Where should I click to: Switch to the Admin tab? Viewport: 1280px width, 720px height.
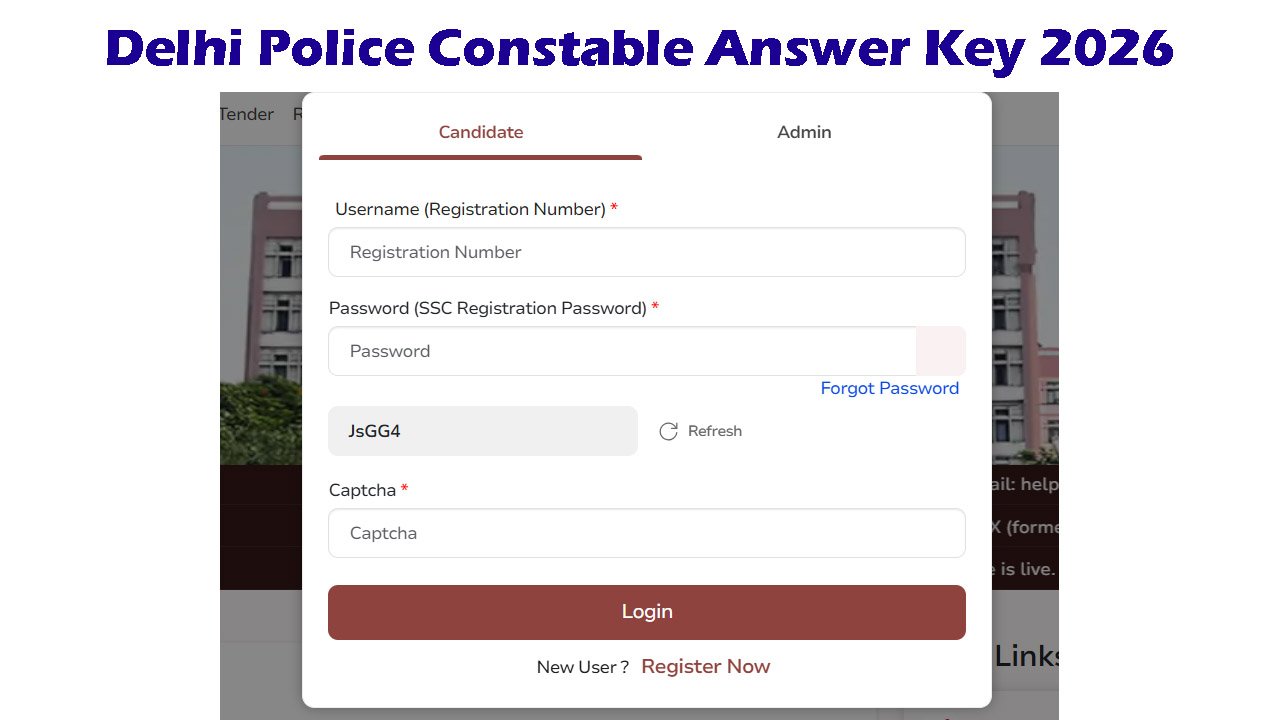[x=804, y=132]
